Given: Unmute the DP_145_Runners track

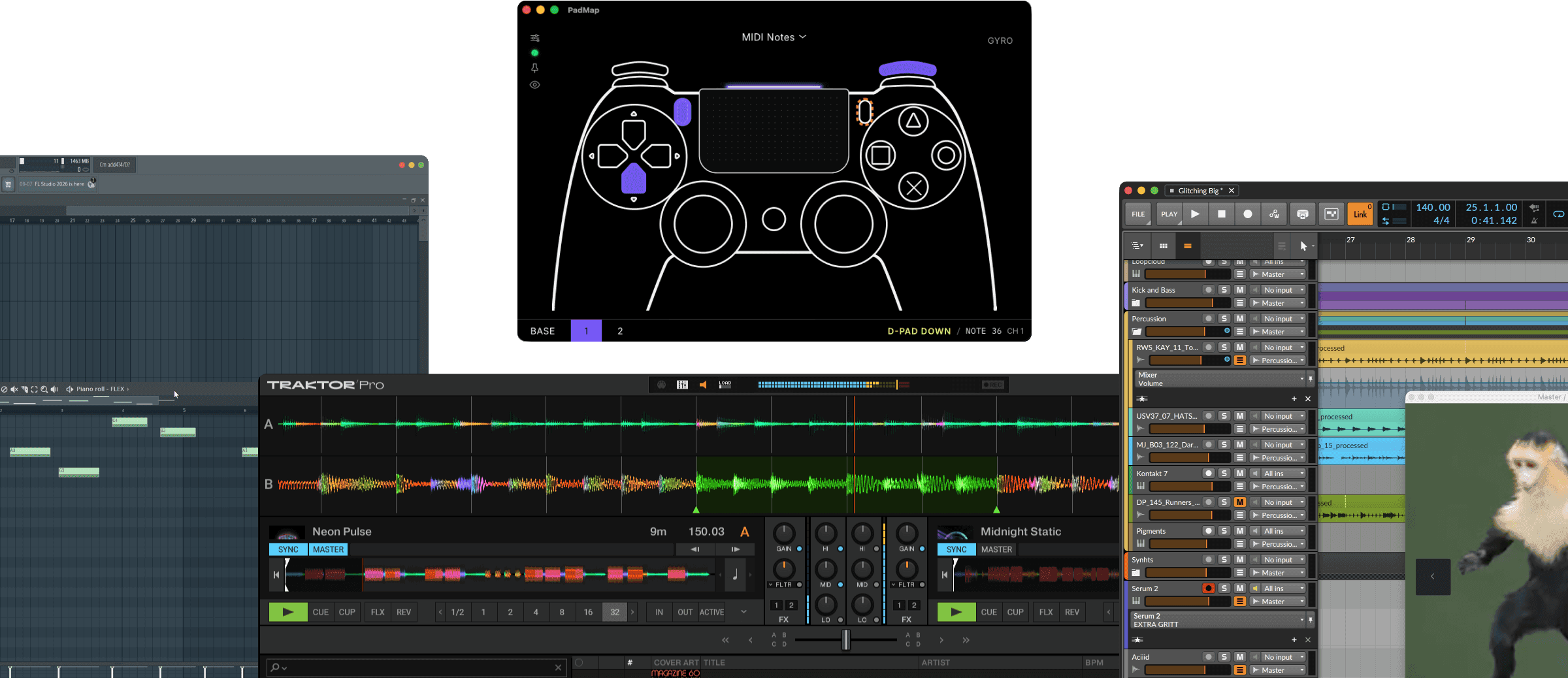Looking at the screenshot, I should (x=1239, y=502).
